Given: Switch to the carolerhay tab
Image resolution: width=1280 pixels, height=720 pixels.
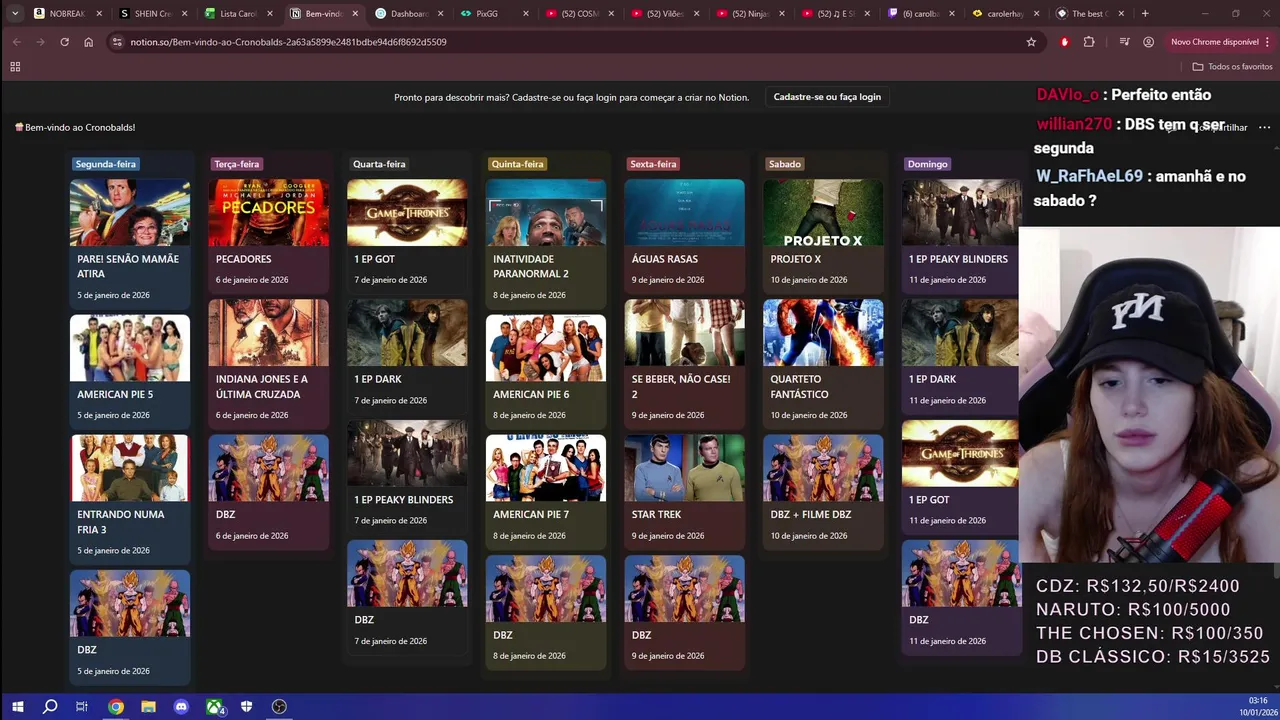Looking at the screenshot, I should coord(1005,14).
